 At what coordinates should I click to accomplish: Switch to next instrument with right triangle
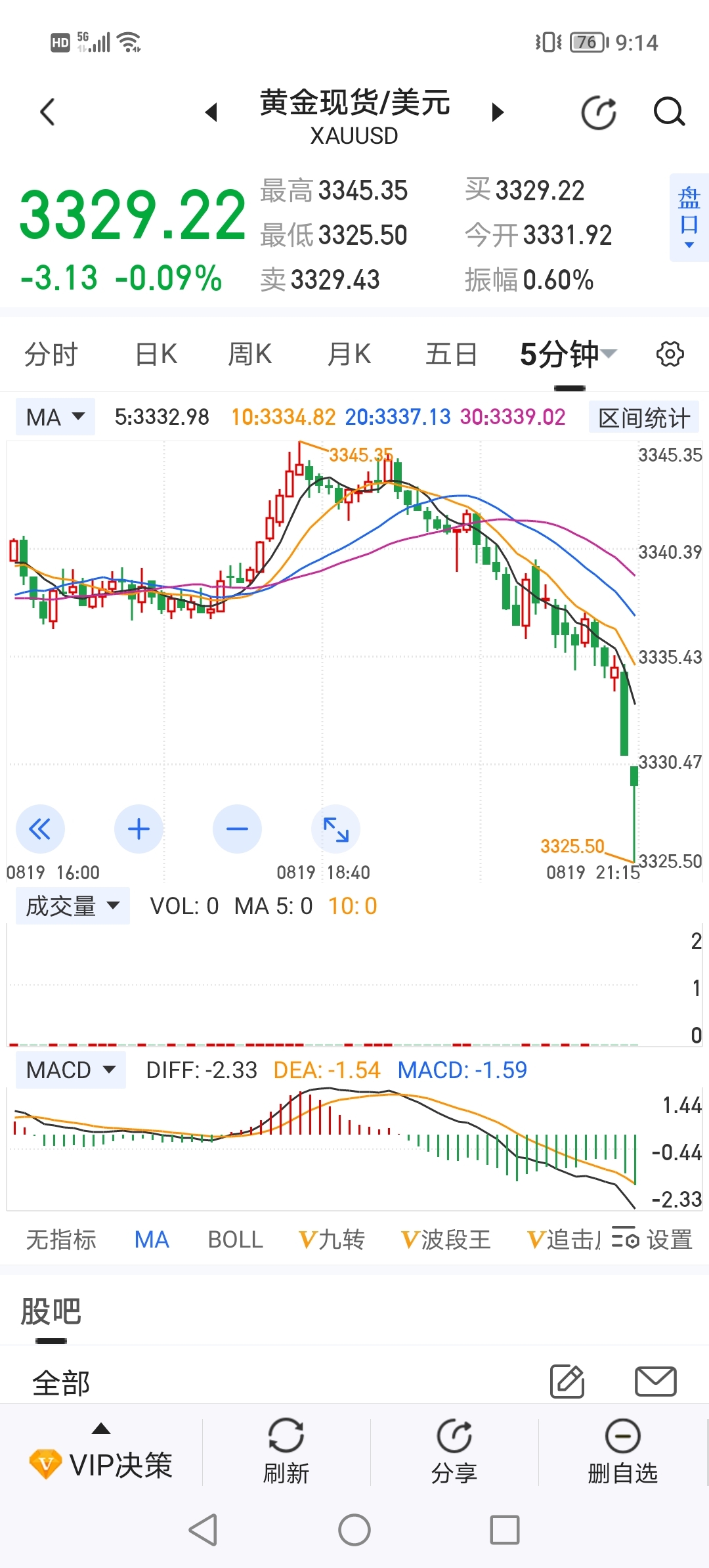click(x=498, y=112)
